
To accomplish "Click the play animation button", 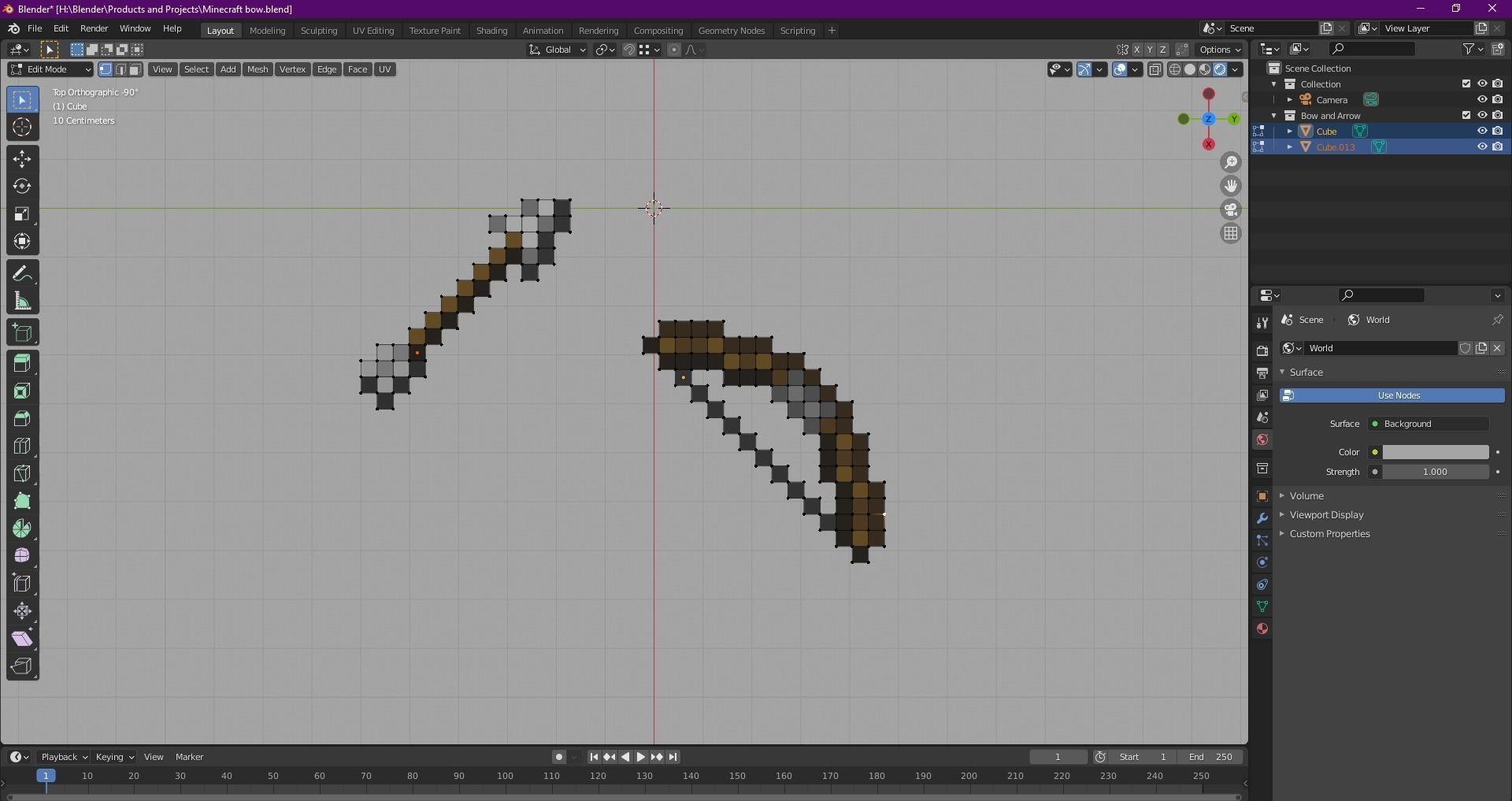I will pos(640,757).
